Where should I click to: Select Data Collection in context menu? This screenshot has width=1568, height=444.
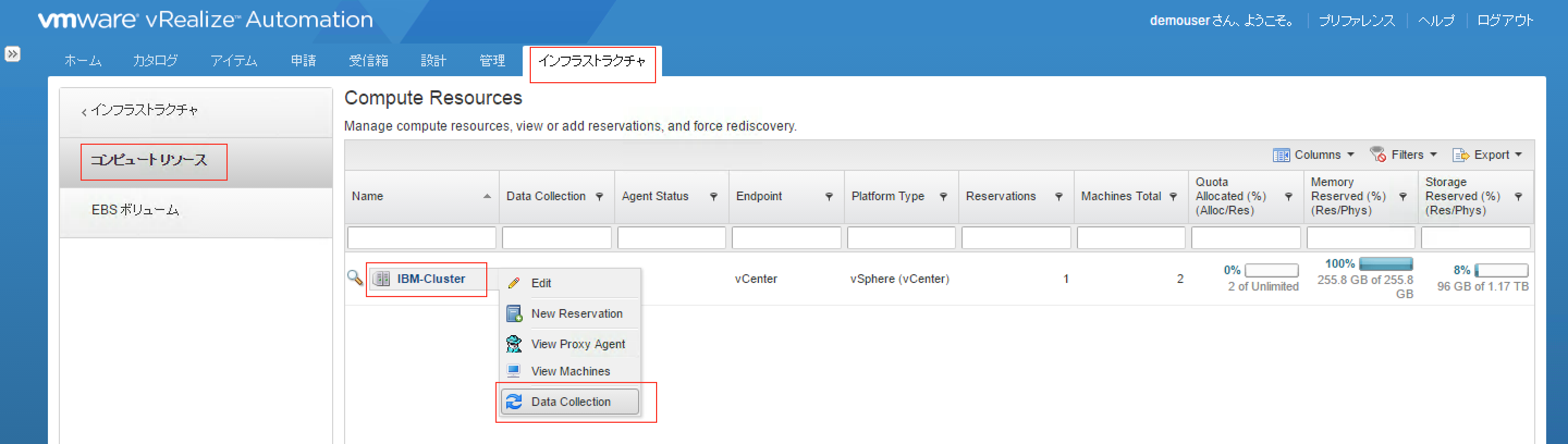point(571,402)
